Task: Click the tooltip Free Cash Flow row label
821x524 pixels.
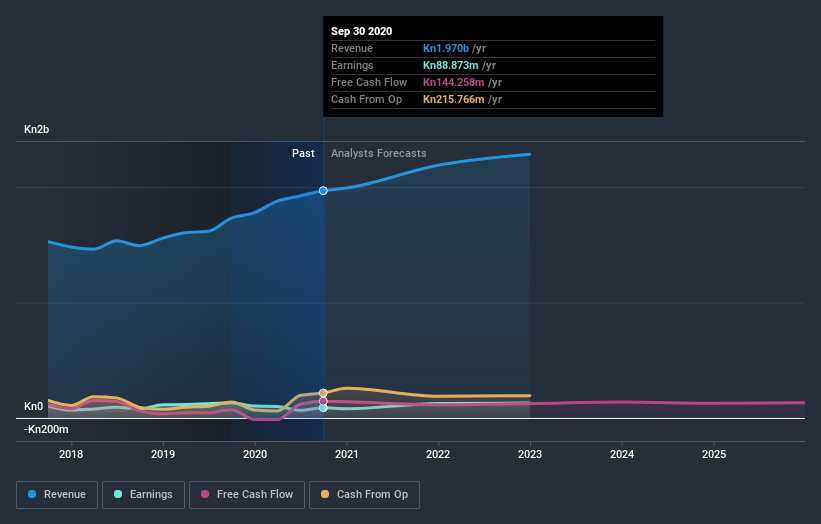Action: coord(369,82)
